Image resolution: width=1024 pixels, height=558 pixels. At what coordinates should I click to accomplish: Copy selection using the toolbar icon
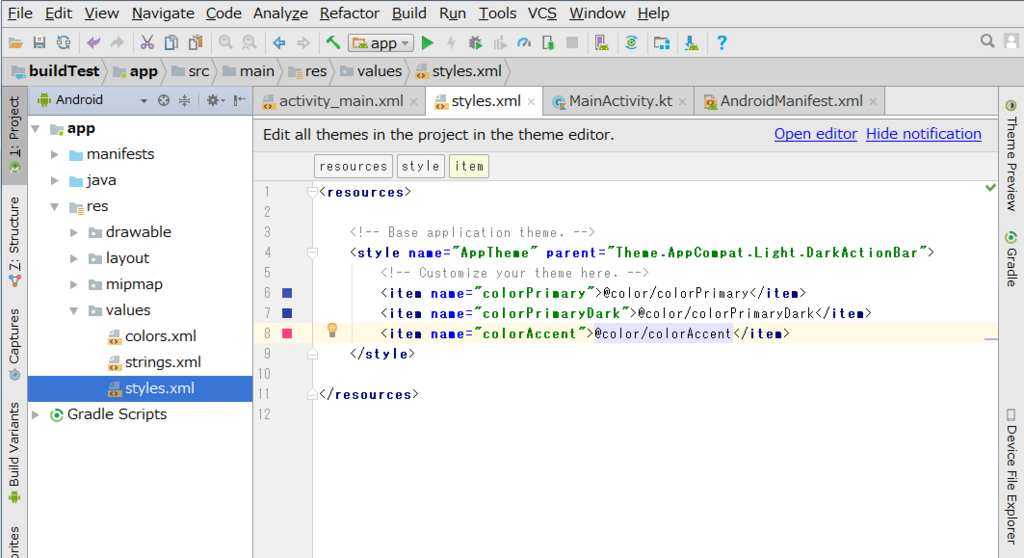pyautogui.click(x=171, y=43)
